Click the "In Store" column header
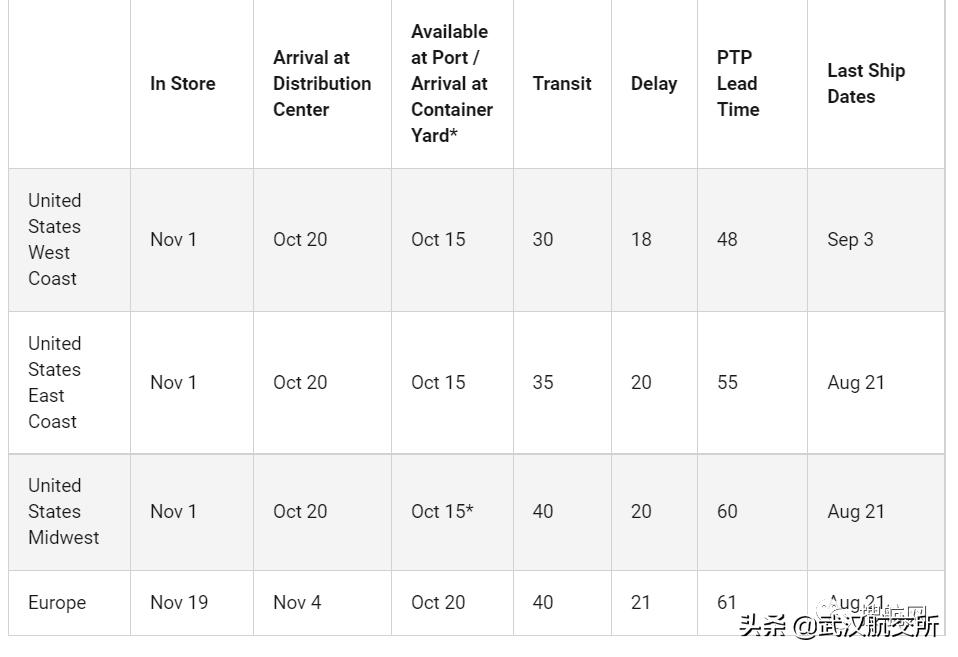 pyautogui.click(x=183, y=84)
